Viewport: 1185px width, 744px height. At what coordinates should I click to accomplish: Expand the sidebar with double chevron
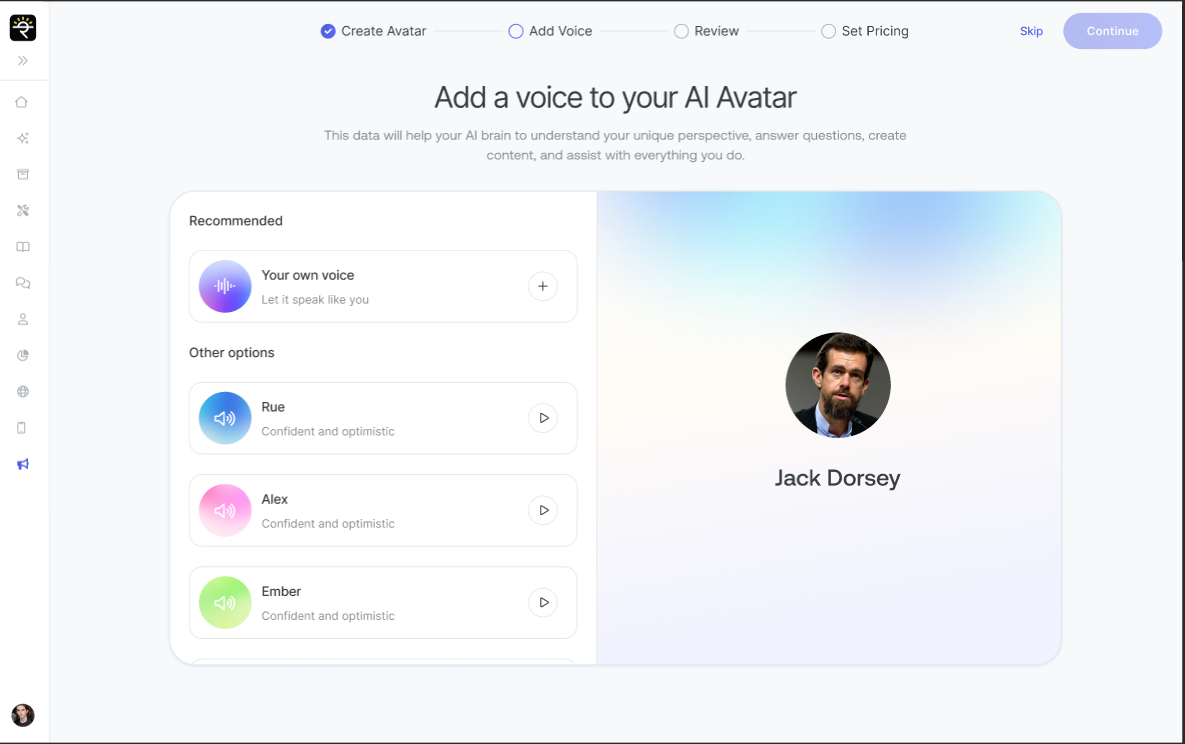pyautogui.click(x=23, y=60)
